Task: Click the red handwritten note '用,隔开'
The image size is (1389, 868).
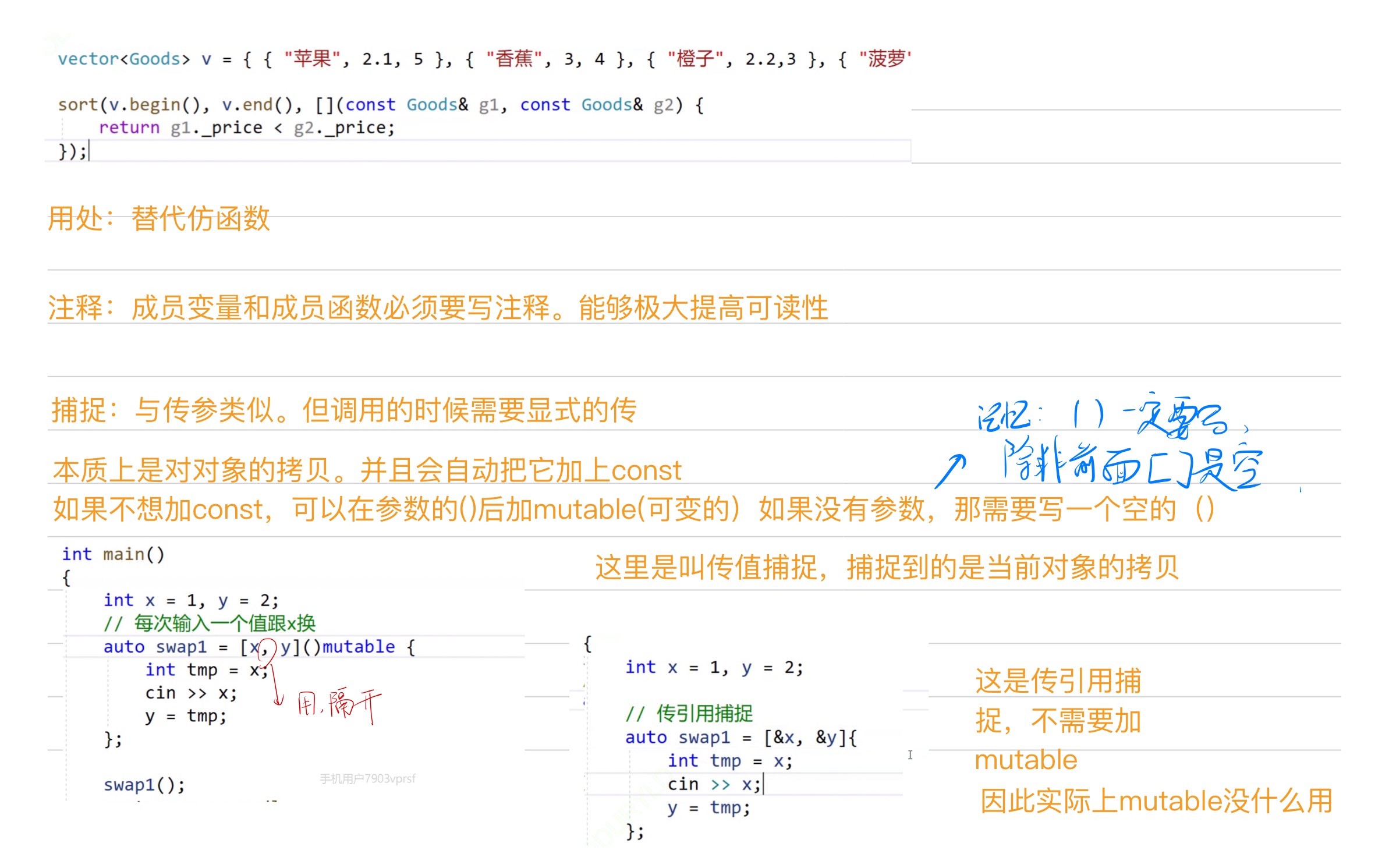Action: point(339,704)
